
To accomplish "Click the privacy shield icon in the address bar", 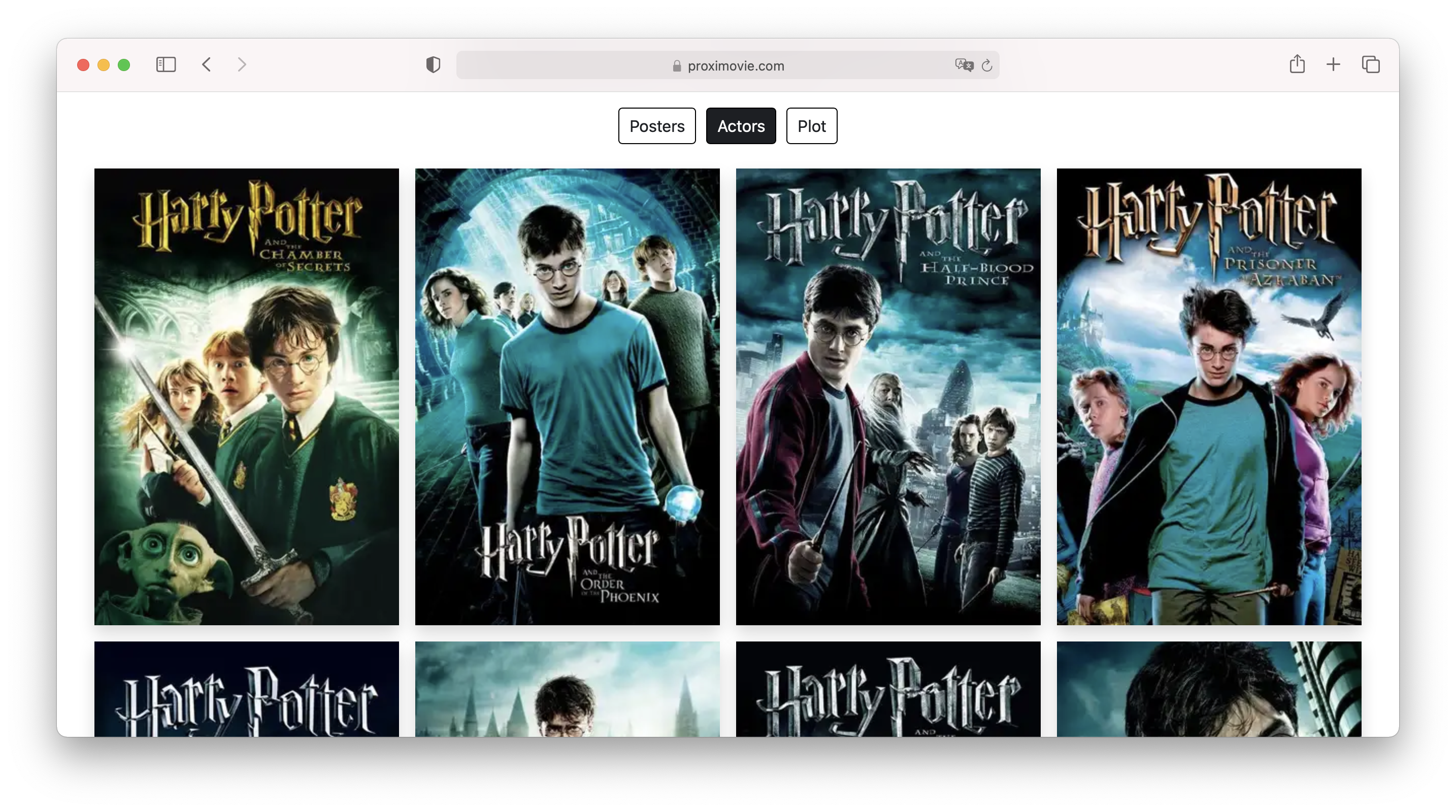I will (x=433, y=64).
